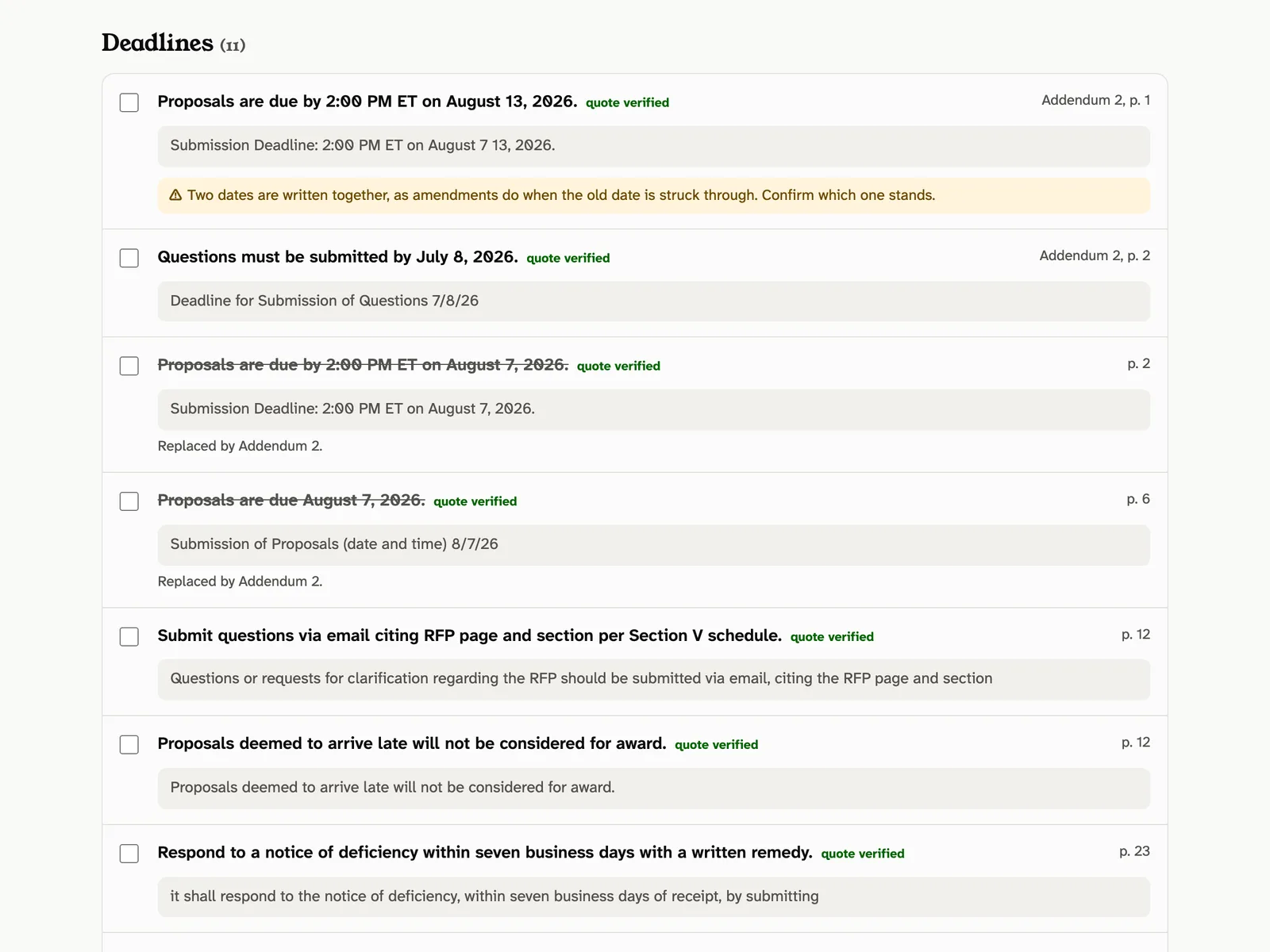
Task: Click 'quote verified' badge on deficiency item
Action: click(863, 854)
